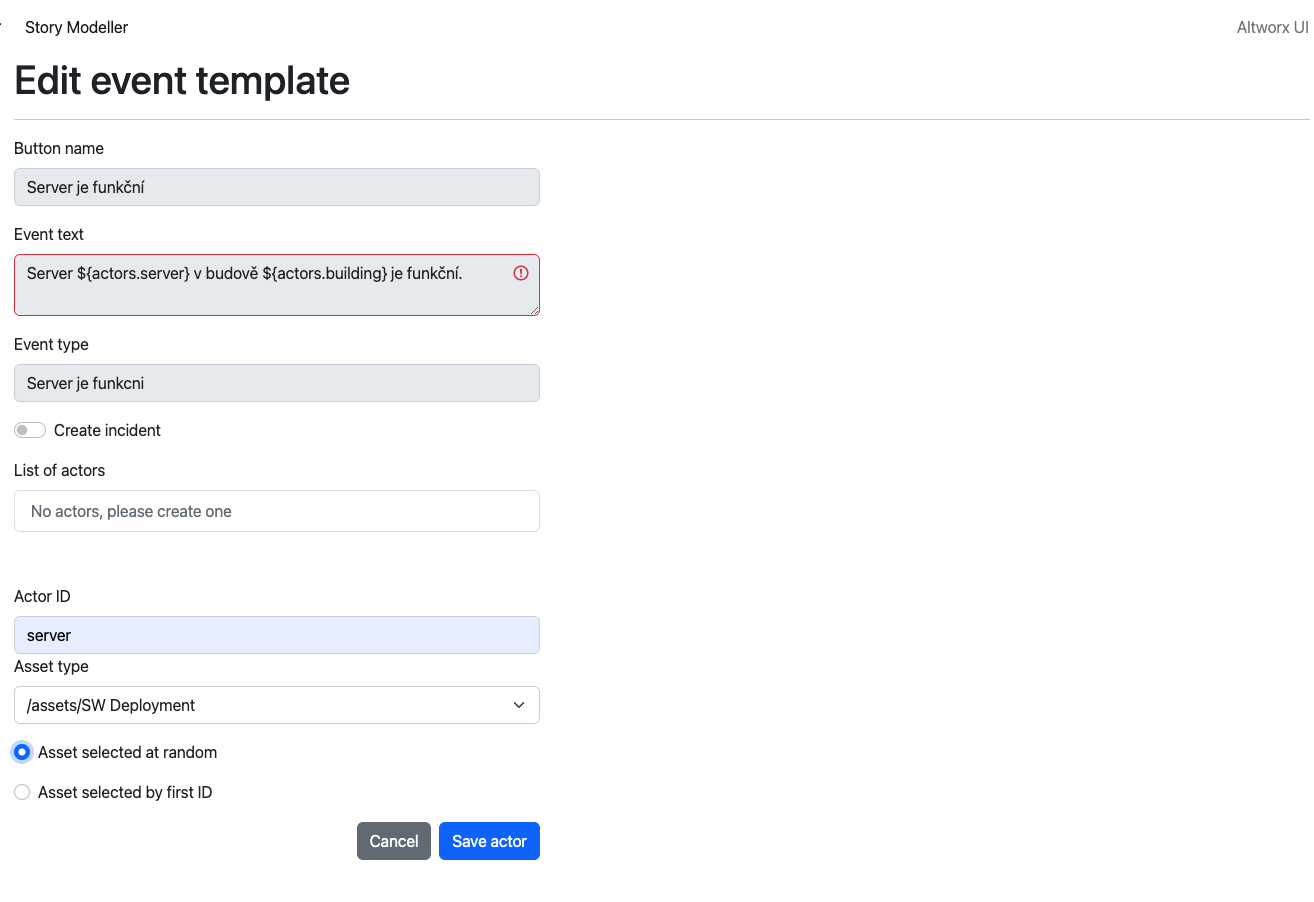1314x902 pixels.
Task: Click the Edit event template heading
Action: (x=182, y=80)
